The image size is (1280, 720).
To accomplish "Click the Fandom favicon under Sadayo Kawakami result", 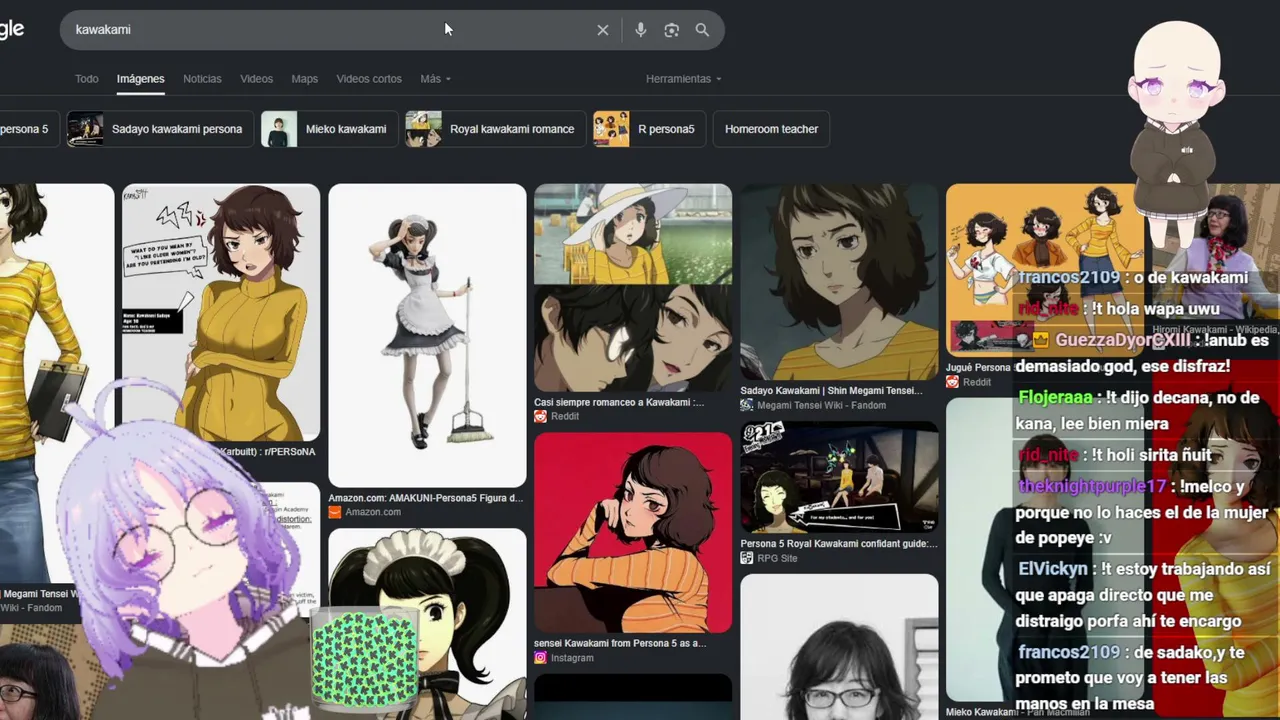I will point(746,405).
